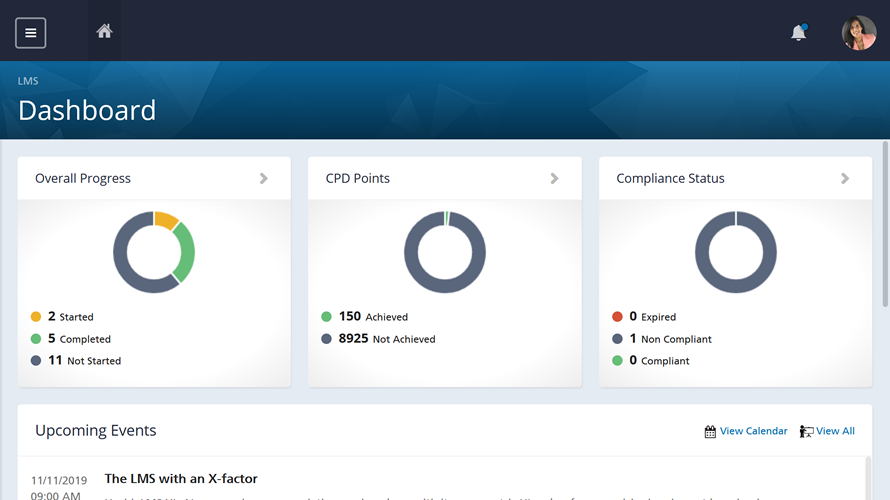This screenshot has height=500, width=890.
Task: Click the '11 Not Started' text
Action: [85, 360]
